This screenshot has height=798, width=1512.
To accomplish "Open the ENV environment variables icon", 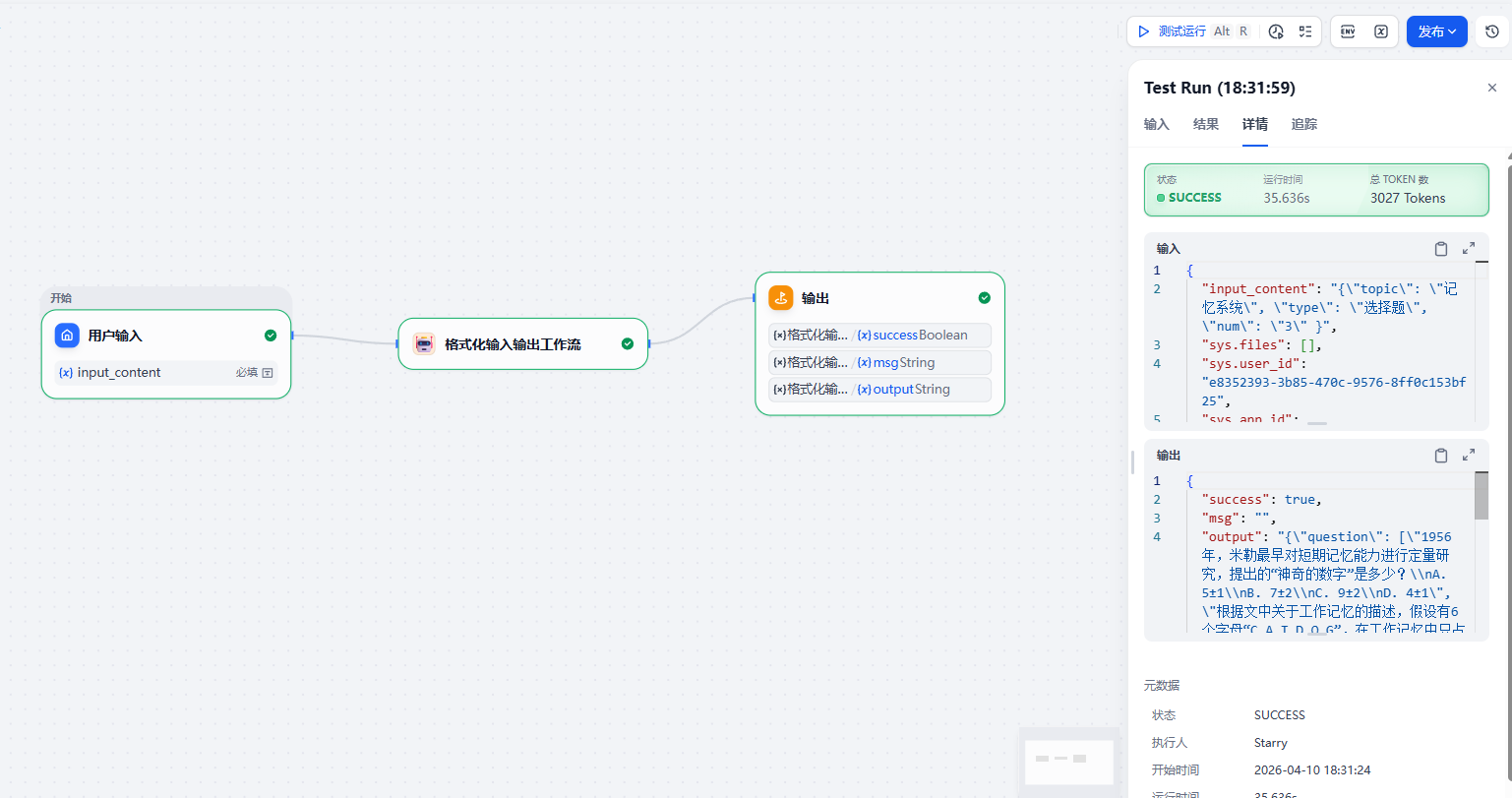I will [x=1348, y=31].
